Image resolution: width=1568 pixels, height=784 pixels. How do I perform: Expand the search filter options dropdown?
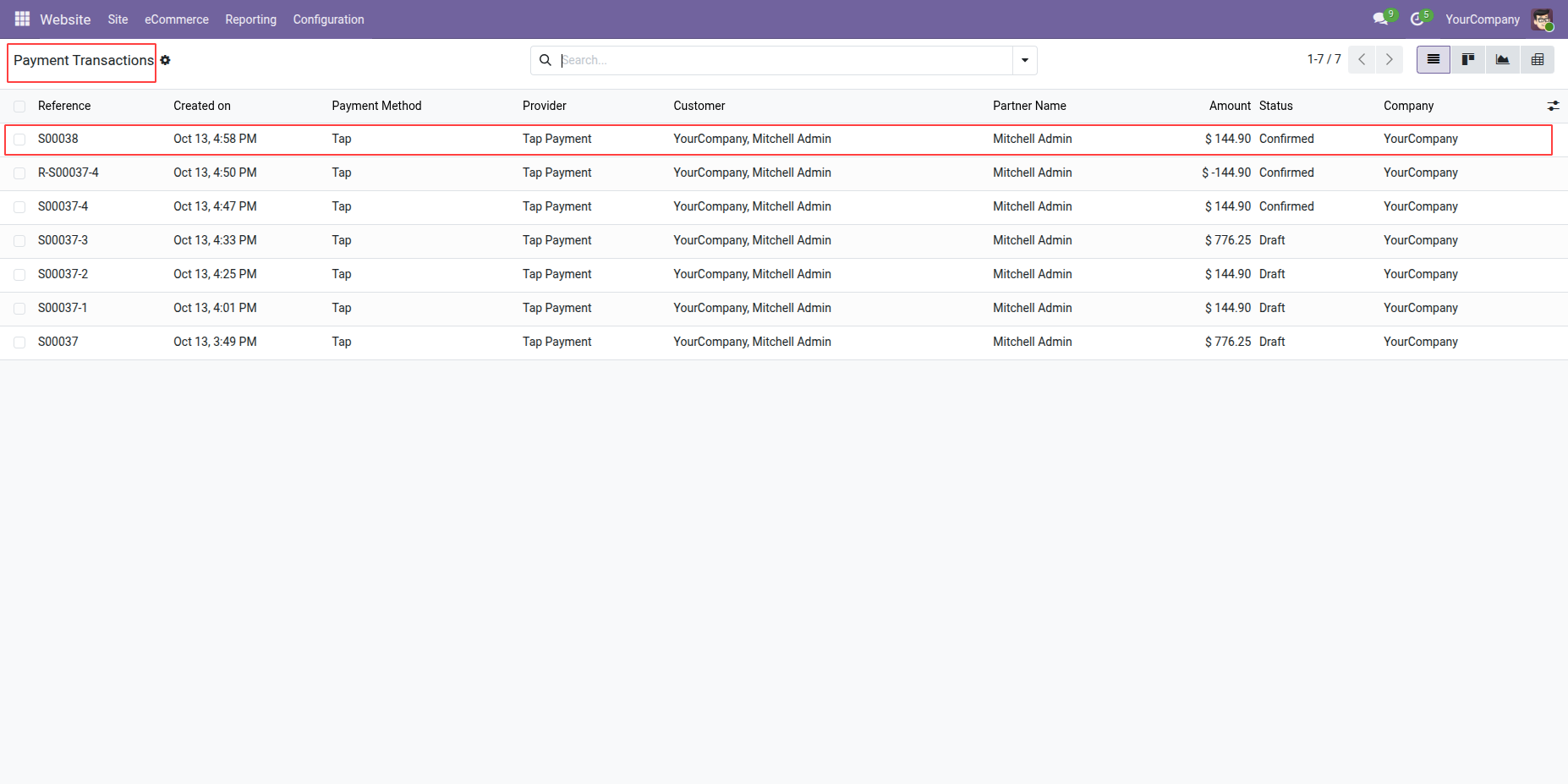click(1024, 60)
